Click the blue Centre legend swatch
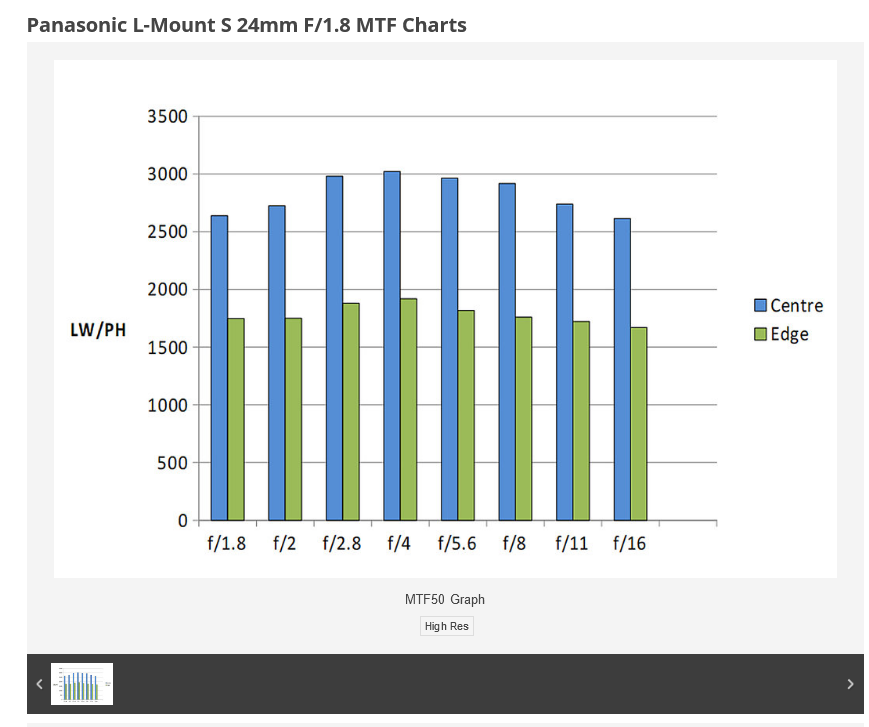 [x=760, y=305]
